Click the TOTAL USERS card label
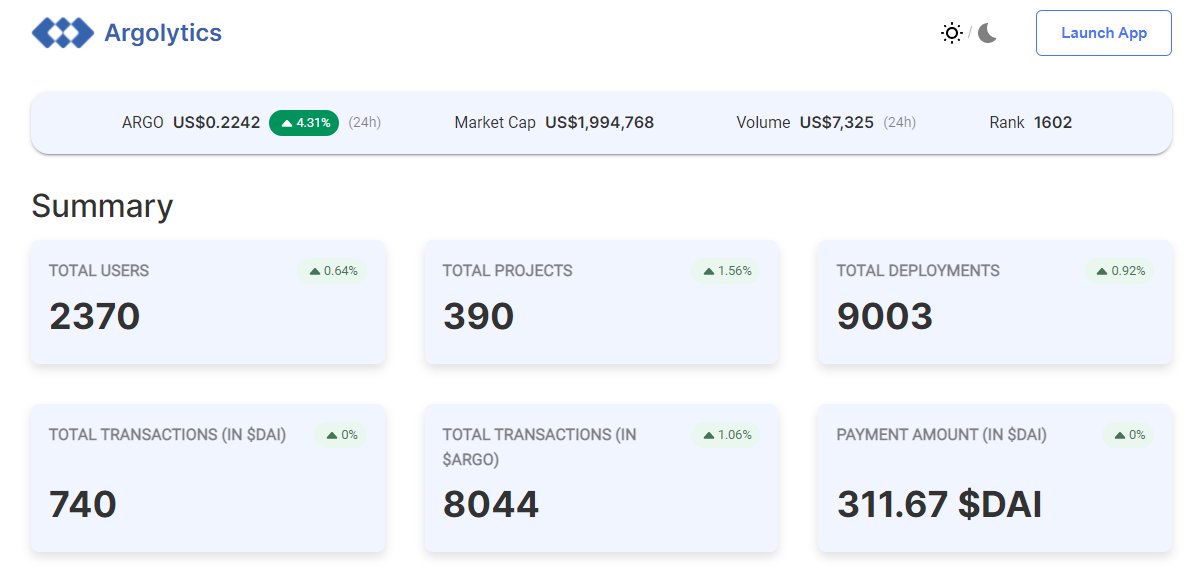Image resolution: width=1191 pixels, height=569 pixels. click(99, 270)
